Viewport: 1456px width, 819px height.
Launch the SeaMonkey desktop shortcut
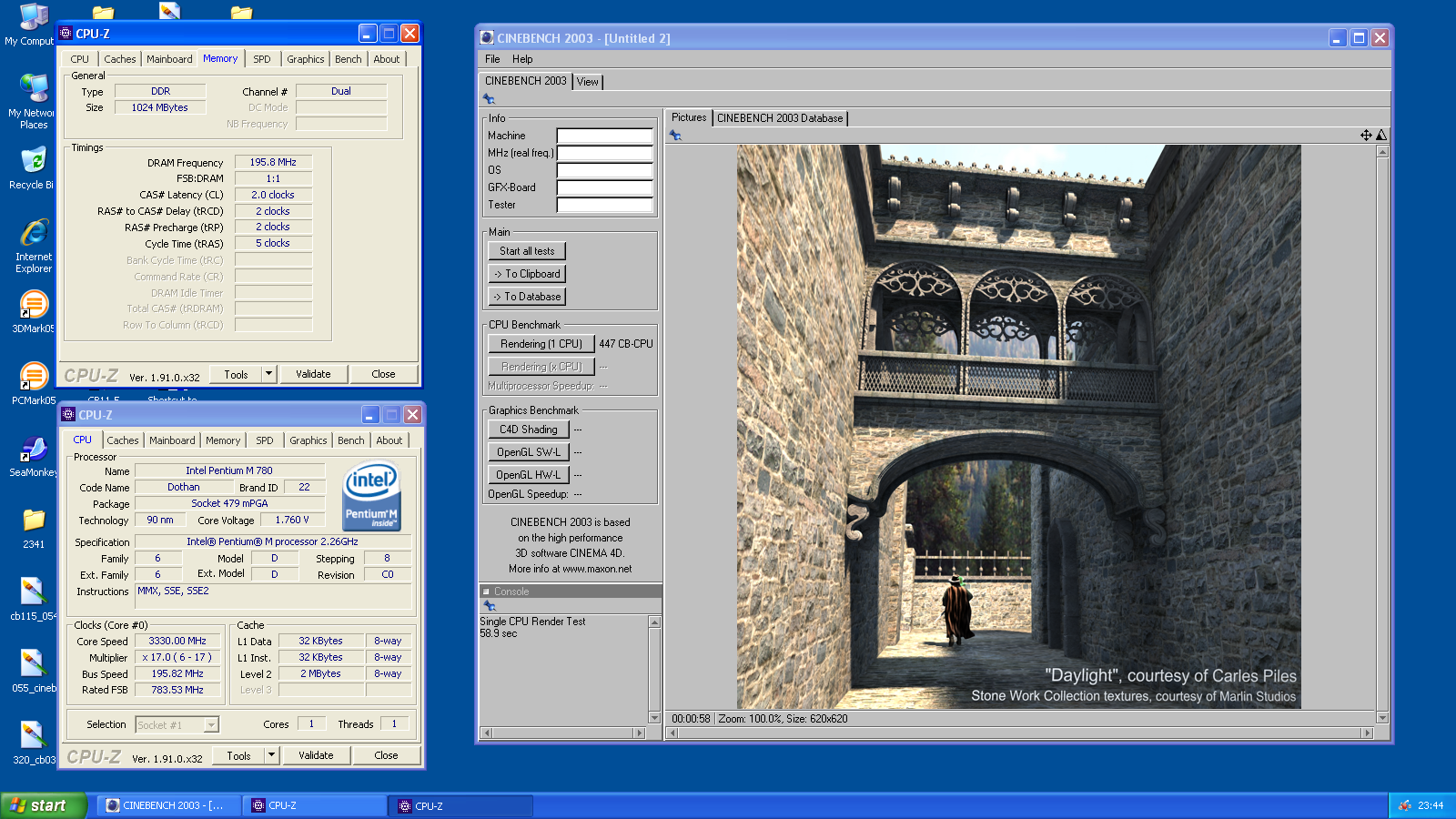(x=34, y=449)
